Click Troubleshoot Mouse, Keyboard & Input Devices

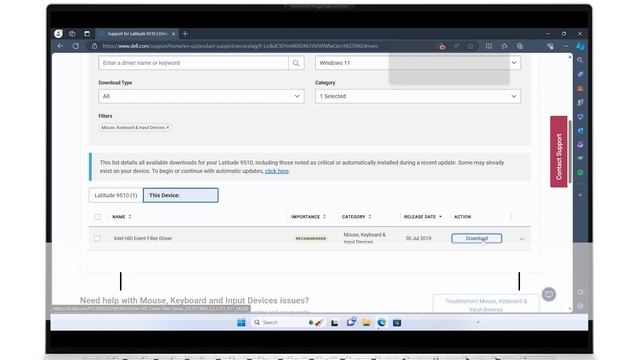(486, 305)
